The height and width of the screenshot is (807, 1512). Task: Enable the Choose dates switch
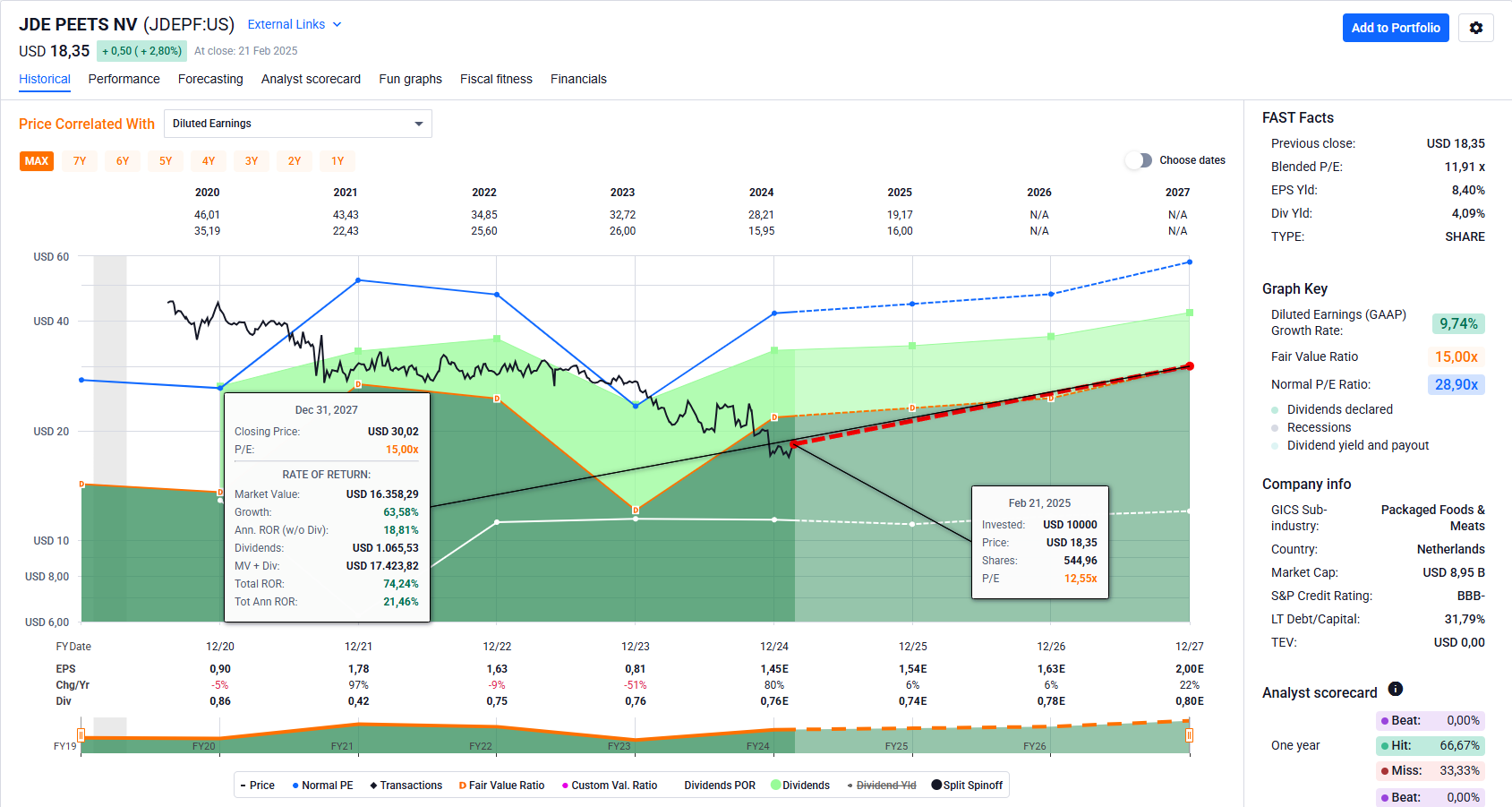[1139, 160]
